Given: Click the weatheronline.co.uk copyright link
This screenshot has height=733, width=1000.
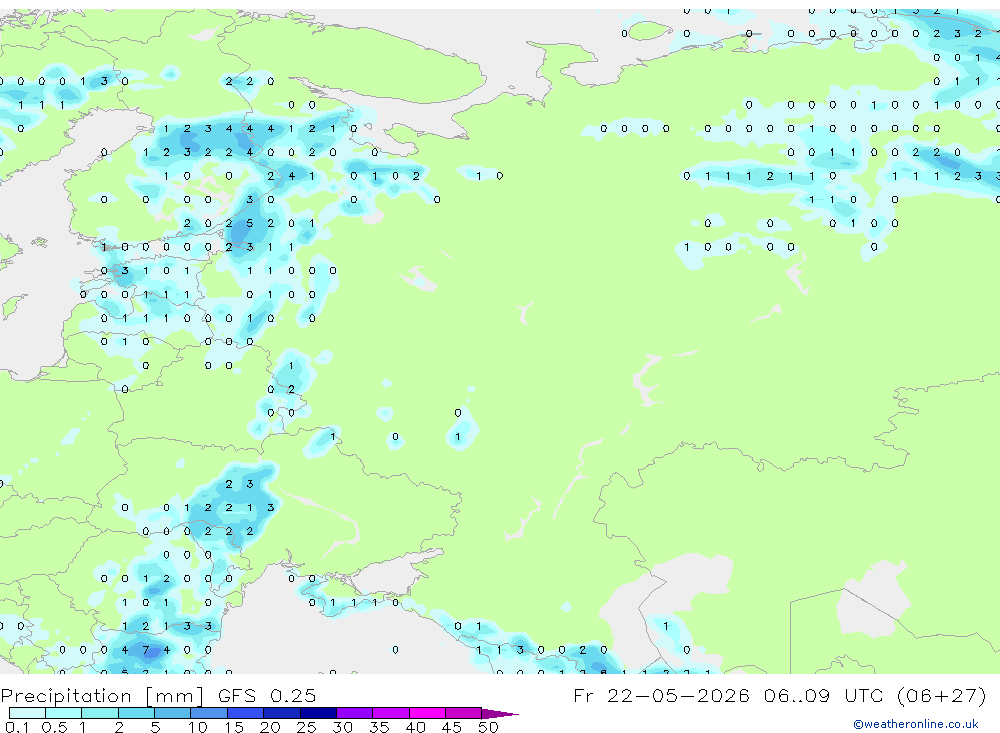Looking at the screenshot, I should (x=915, y=724).
